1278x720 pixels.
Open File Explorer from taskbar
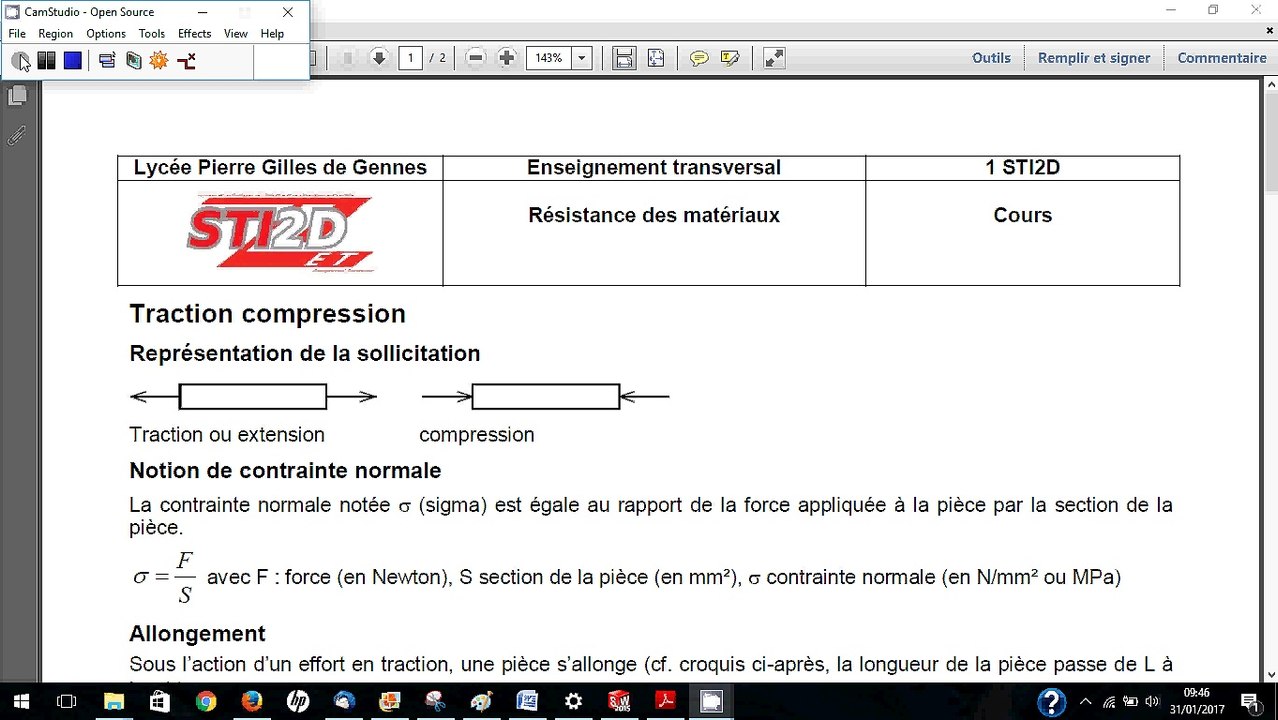pyautogui.click(x=113, y=701)
